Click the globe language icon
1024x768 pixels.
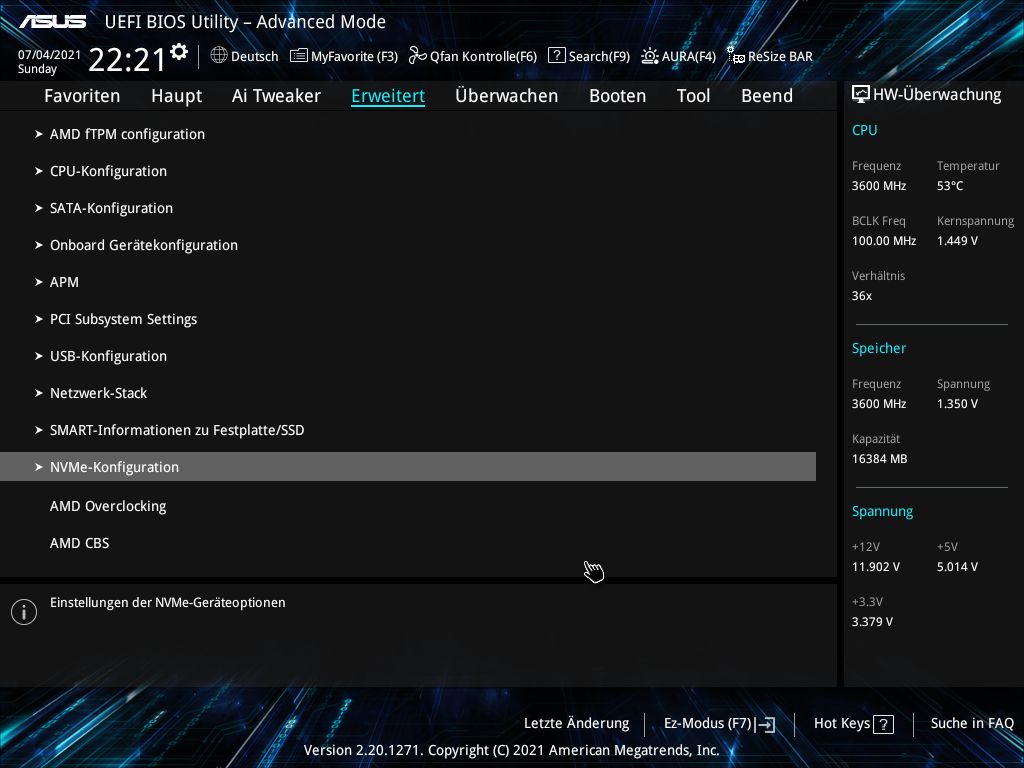[219, 56]
